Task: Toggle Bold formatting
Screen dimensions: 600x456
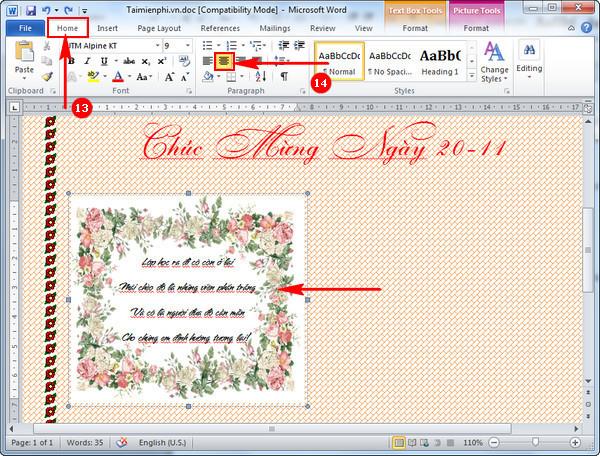Action: click(71, 61)
